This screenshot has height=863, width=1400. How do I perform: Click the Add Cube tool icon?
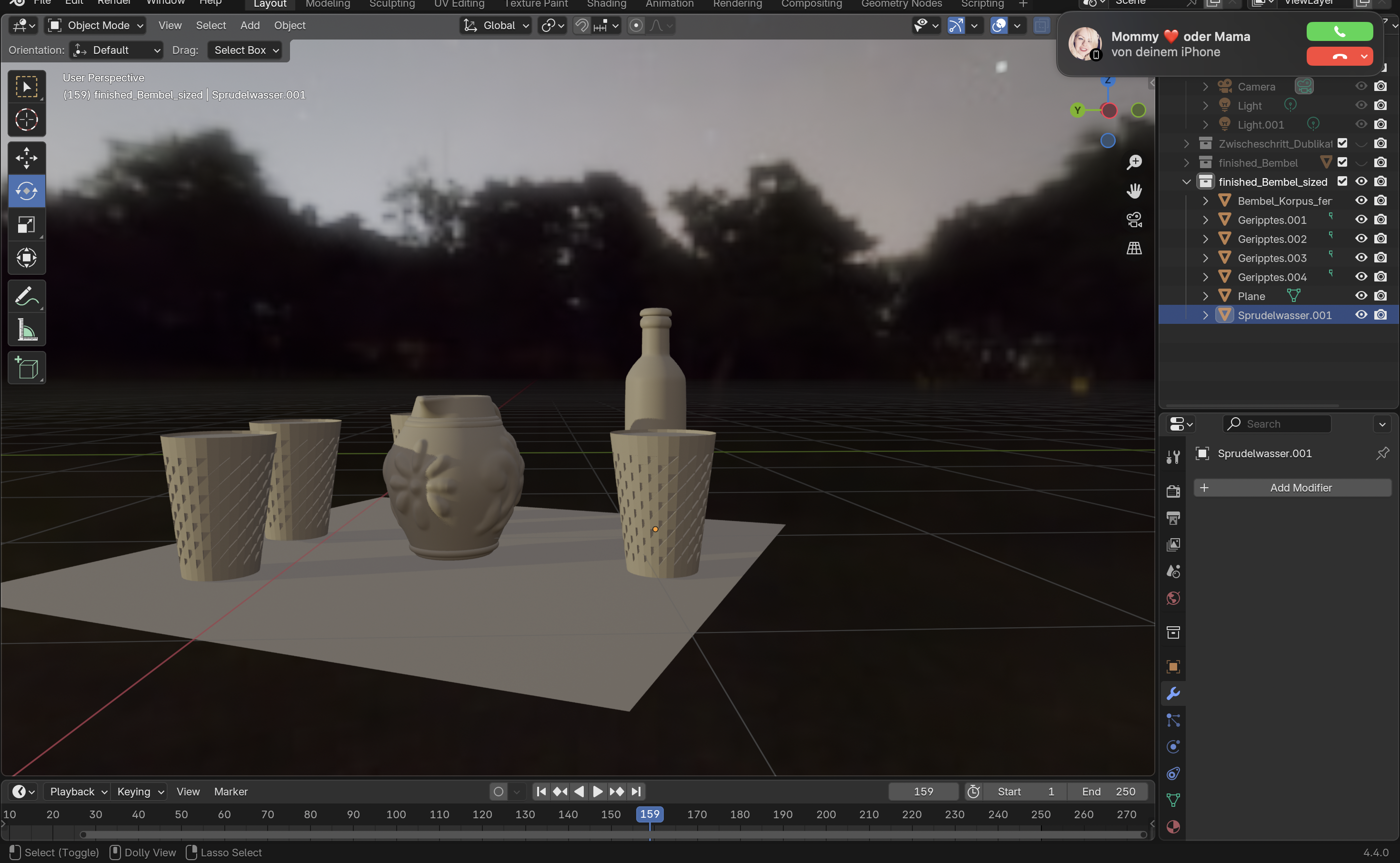(26, 368)
